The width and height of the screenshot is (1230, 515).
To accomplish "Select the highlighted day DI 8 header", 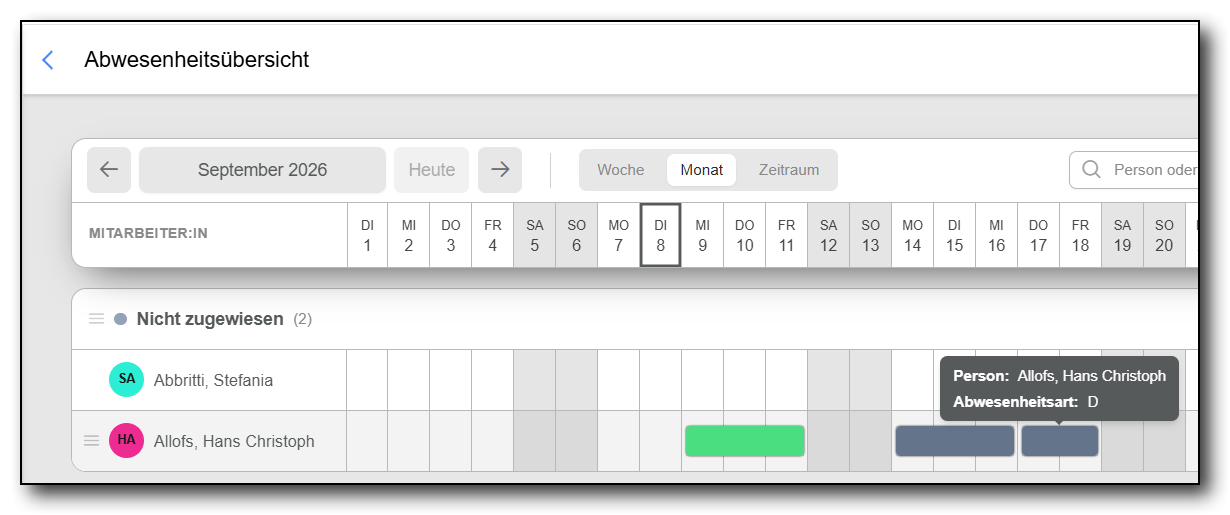I will tap(661, 235).
